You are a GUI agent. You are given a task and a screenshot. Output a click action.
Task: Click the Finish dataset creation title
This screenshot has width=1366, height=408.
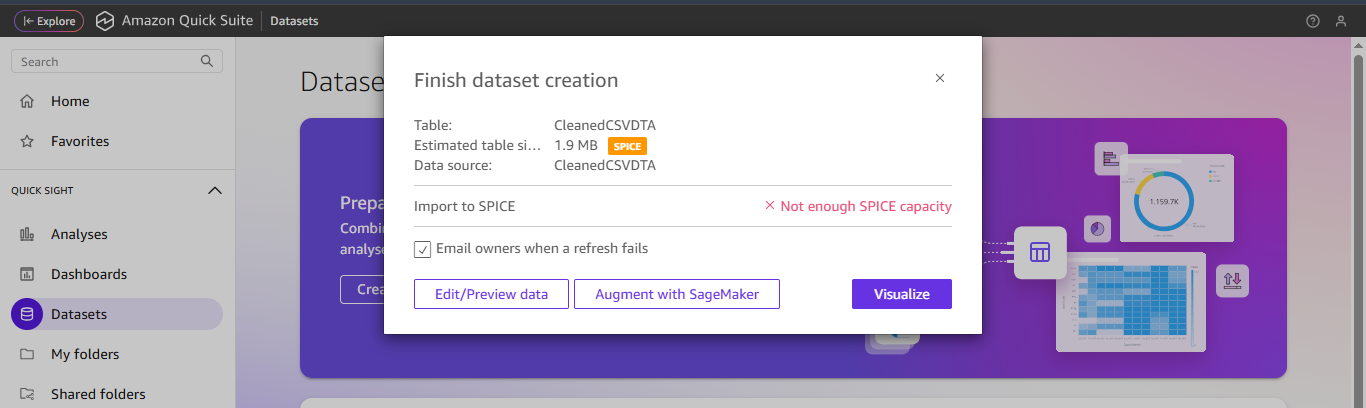point(516,80)
